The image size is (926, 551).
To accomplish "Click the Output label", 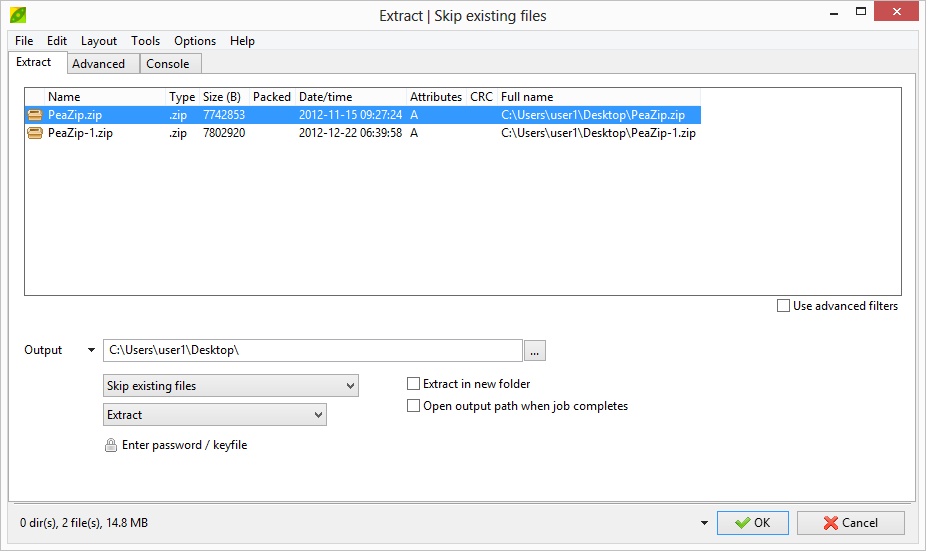I will [43, 350].
